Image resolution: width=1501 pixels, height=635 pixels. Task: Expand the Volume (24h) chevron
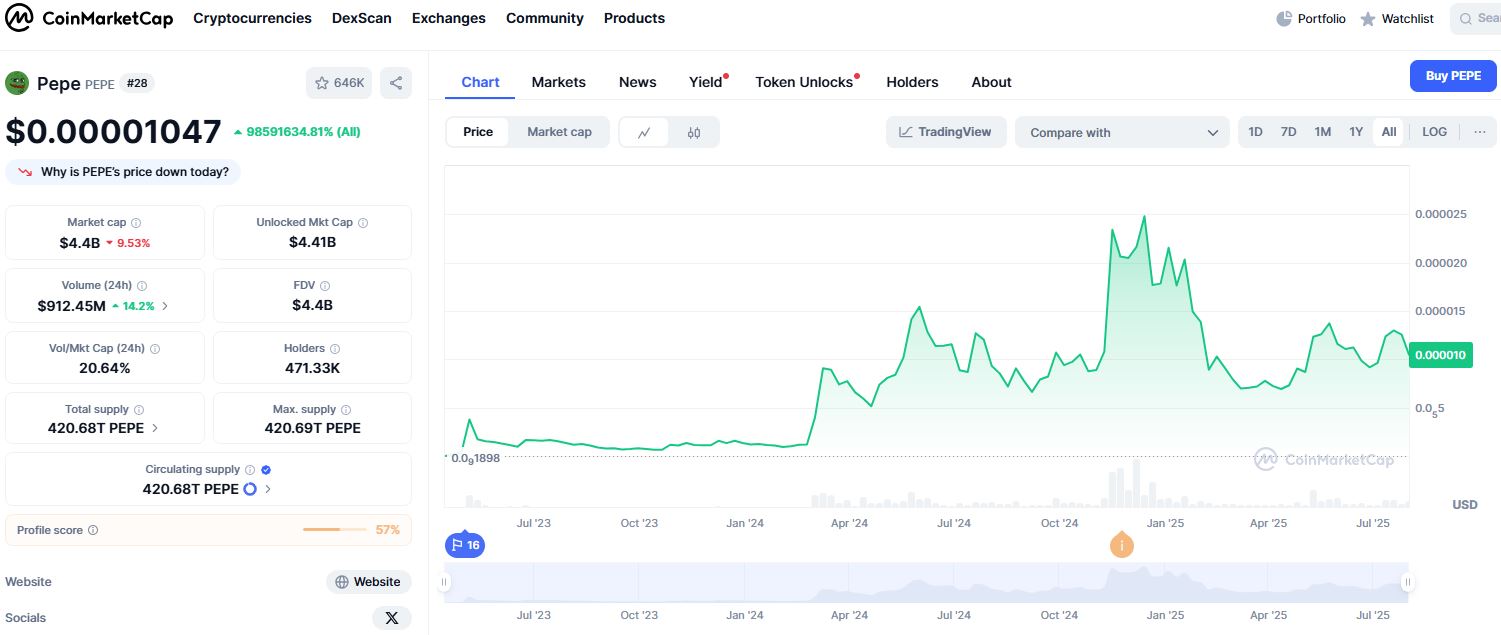[x=165, y=306]
